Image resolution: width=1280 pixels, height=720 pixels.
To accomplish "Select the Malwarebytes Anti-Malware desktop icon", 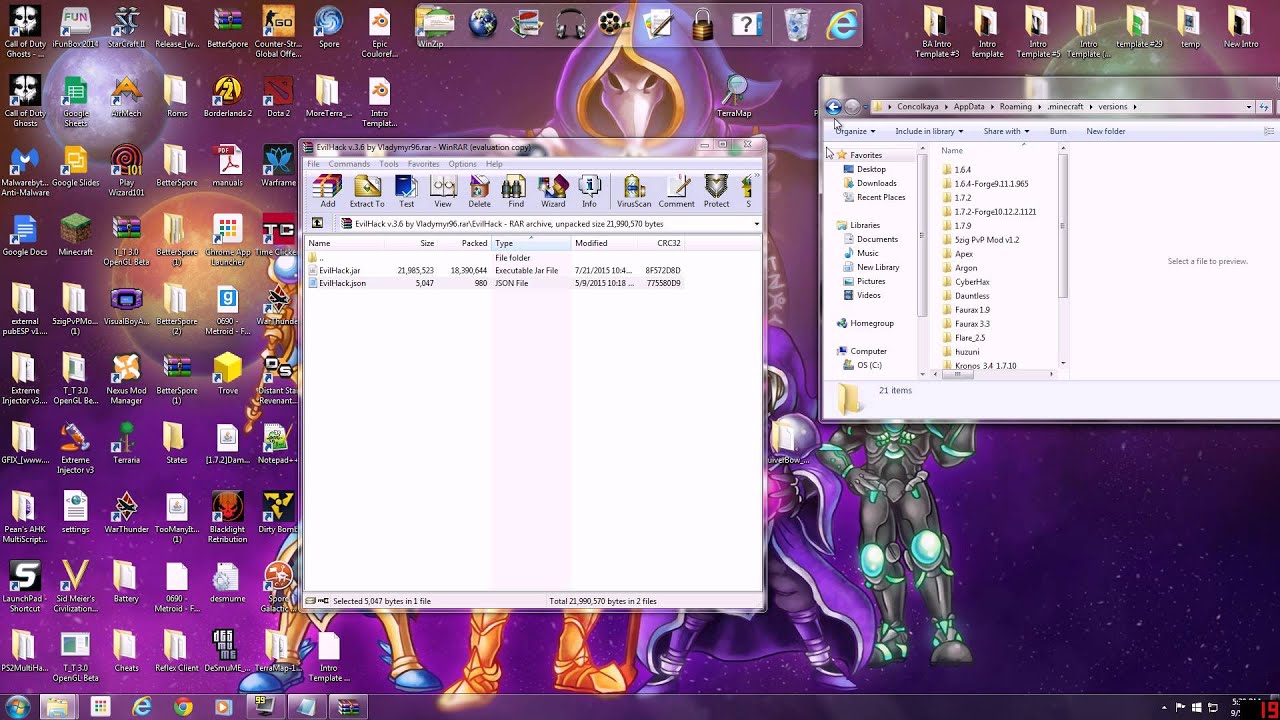I will [x=25, y=170].
